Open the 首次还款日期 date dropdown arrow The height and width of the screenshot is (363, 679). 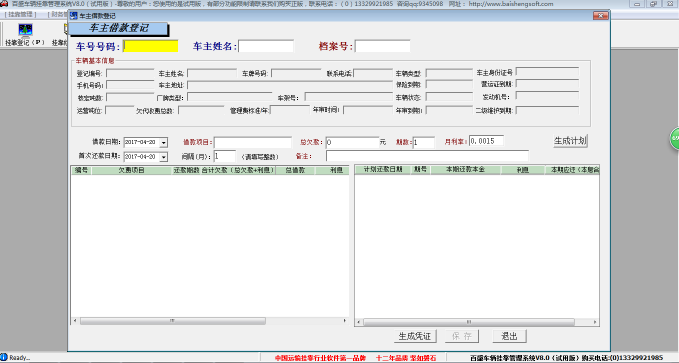click(x=164, y=157)
